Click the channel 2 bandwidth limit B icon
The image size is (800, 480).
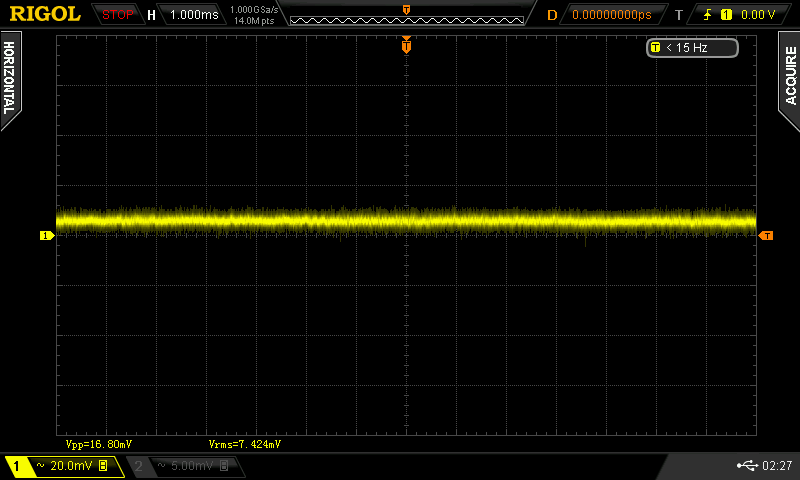(x=224, y=465)
